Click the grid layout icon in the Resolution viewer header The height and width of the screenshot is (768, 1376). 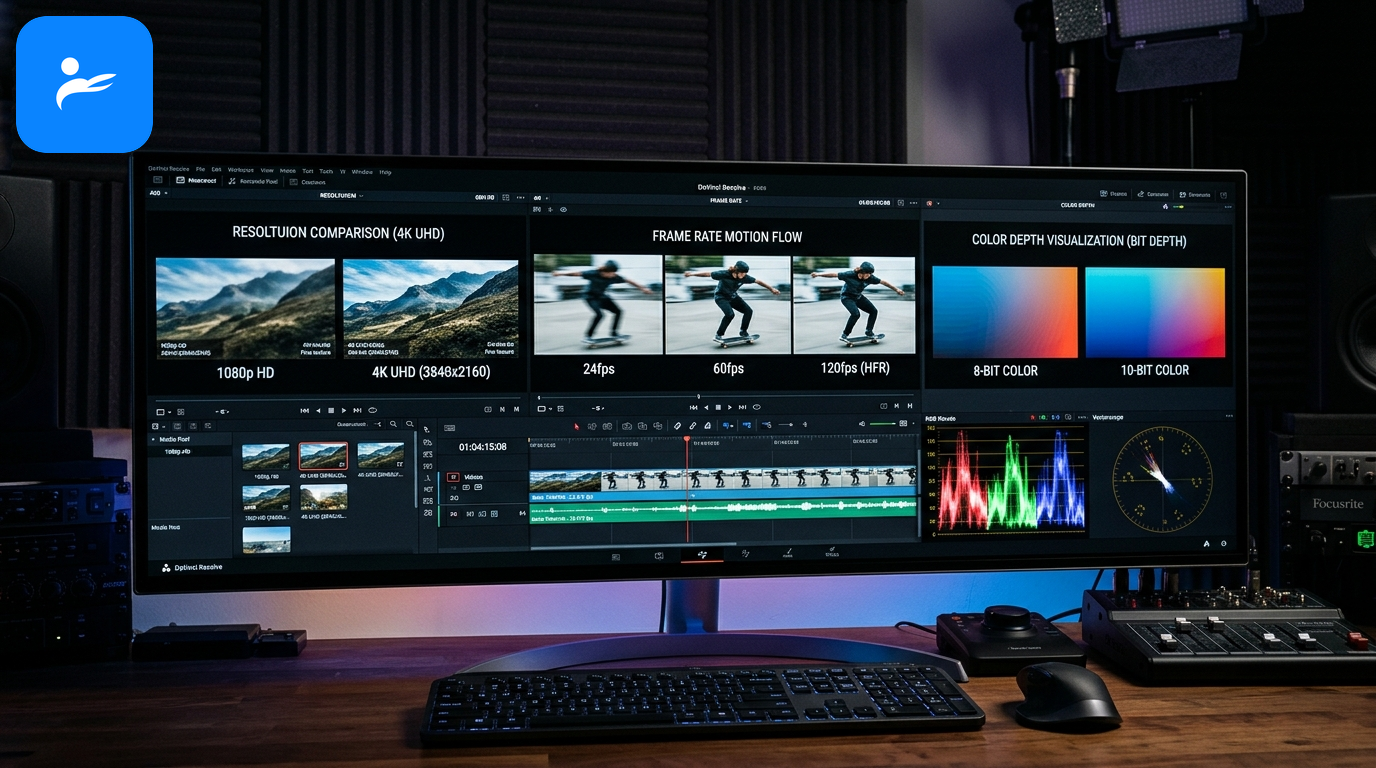point(506,198)
